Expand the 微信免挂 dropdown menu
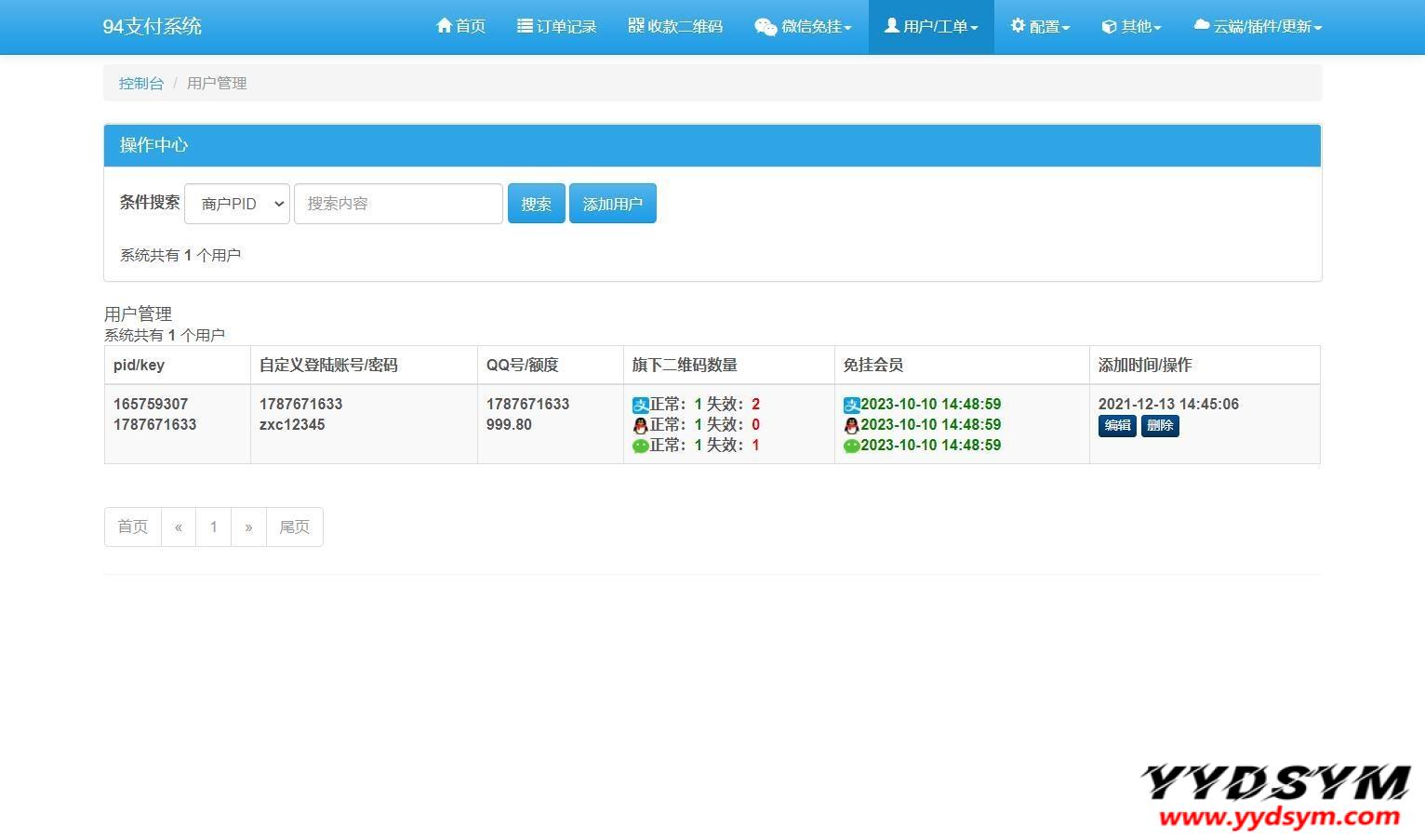This screenshot has height=840, width=1425. click(x=803, y=26)
